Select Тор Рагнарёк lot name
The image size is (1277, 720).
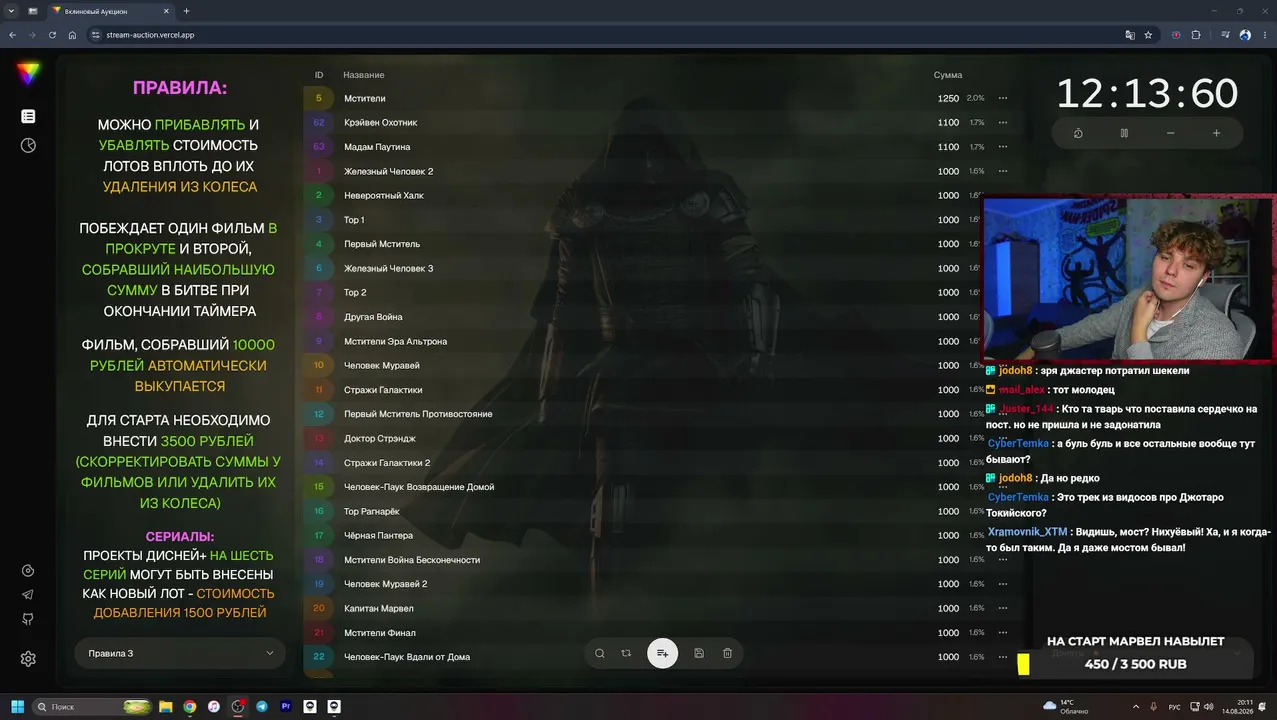pos(372,511)
